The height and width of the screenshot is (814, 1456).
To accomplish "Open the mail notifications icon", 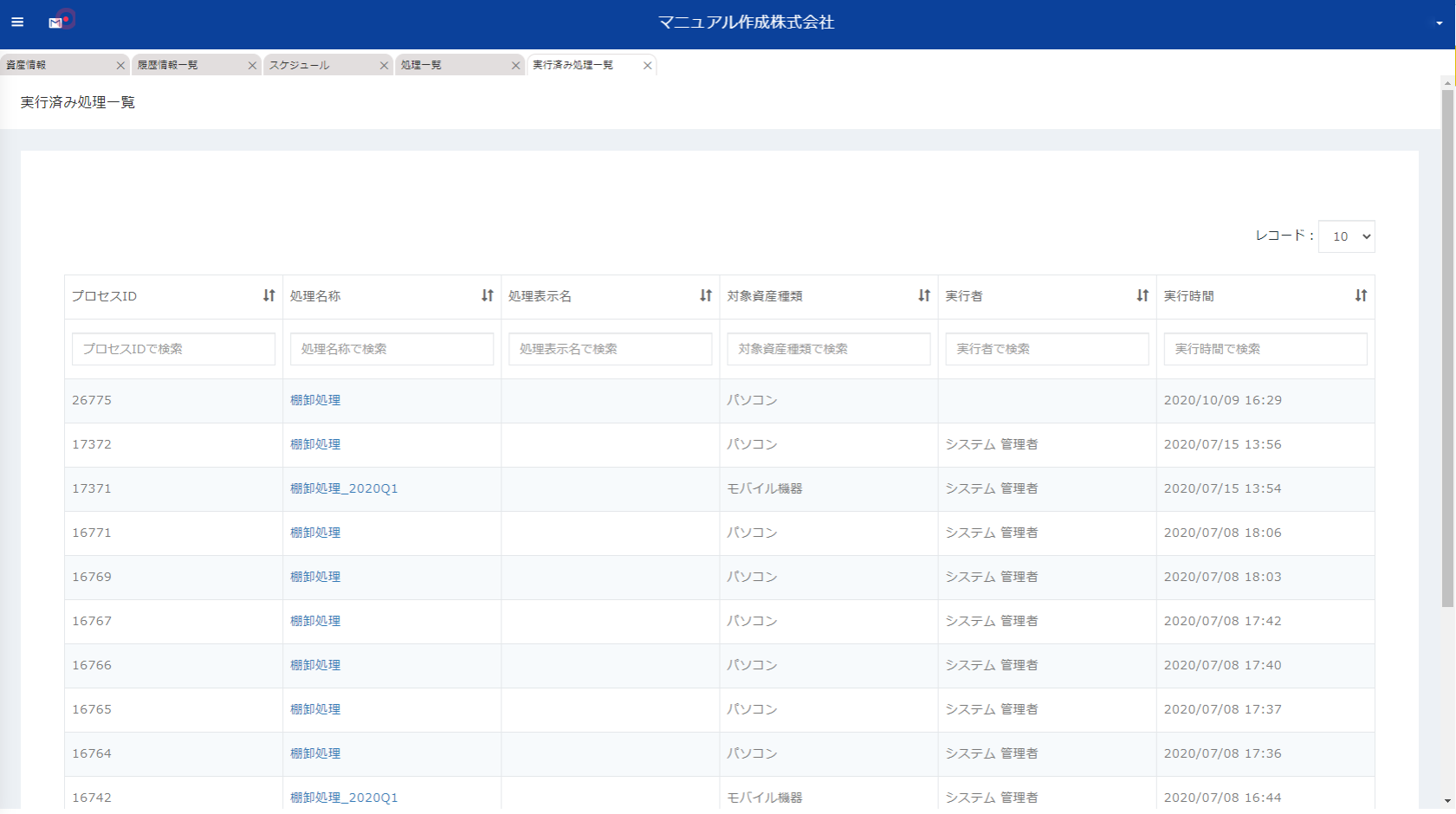I will click(x=55, y=23).
